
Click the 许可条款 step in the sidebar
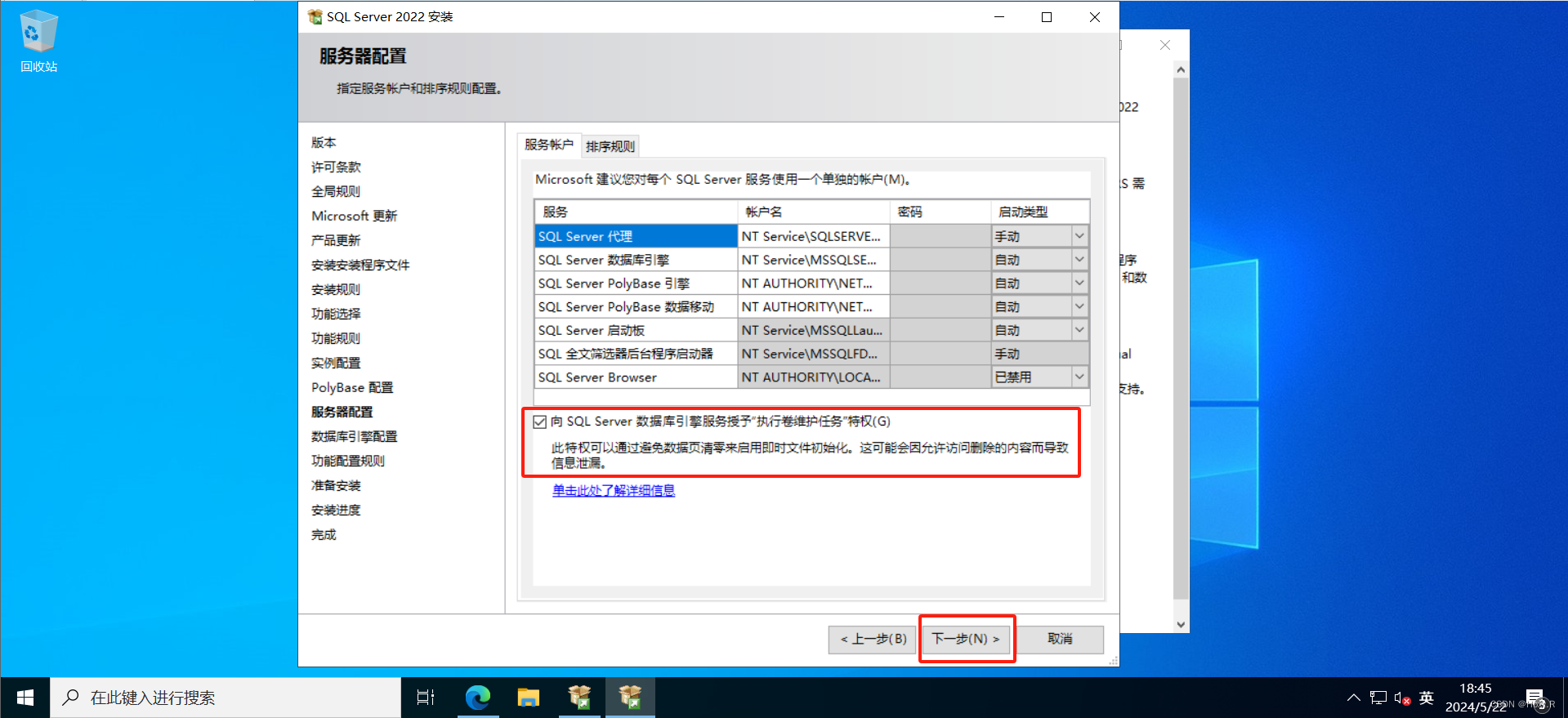point(336,167)
